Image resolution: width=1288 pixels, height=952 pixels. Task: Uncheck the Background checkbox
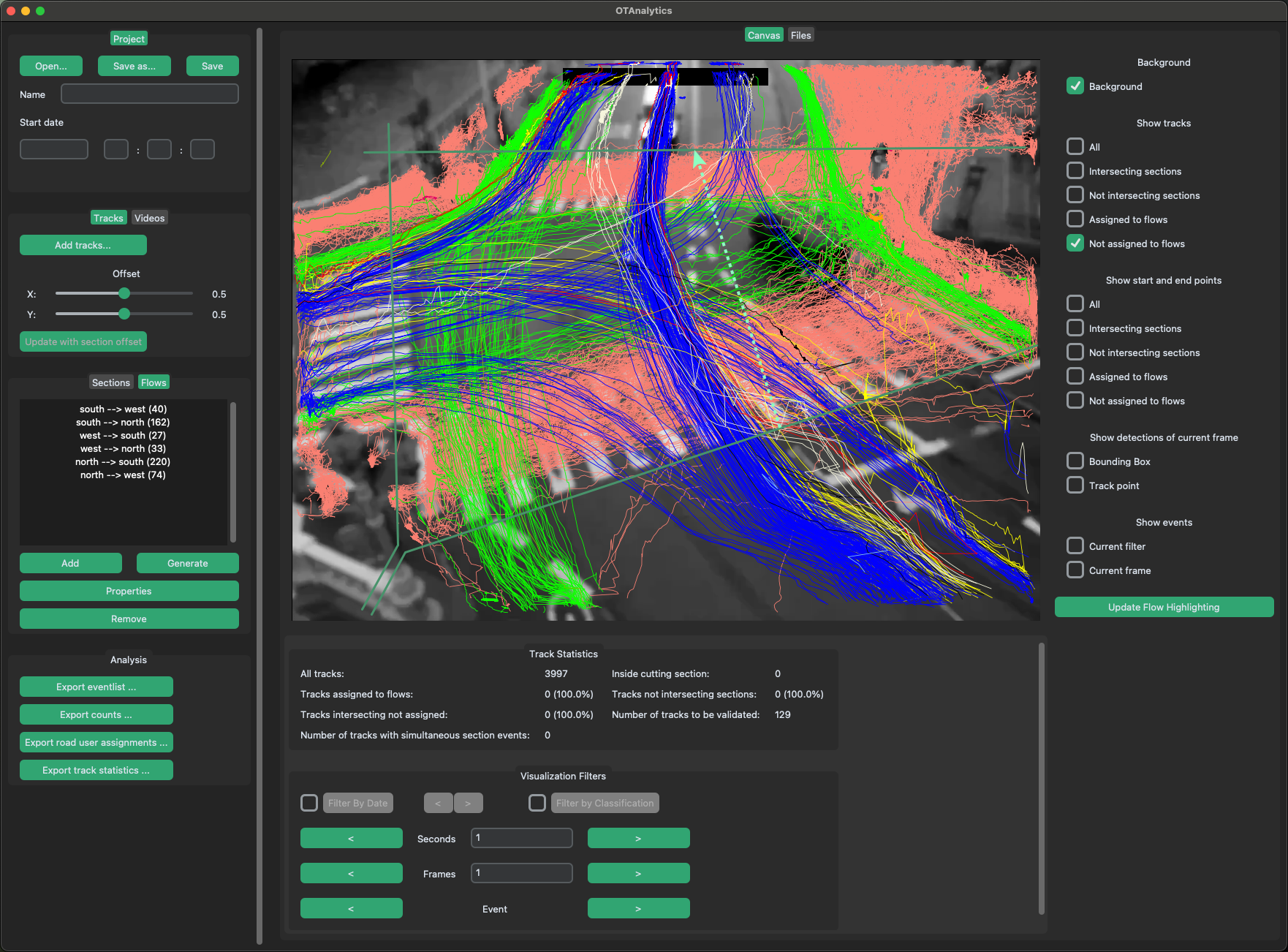[1075, 86]
